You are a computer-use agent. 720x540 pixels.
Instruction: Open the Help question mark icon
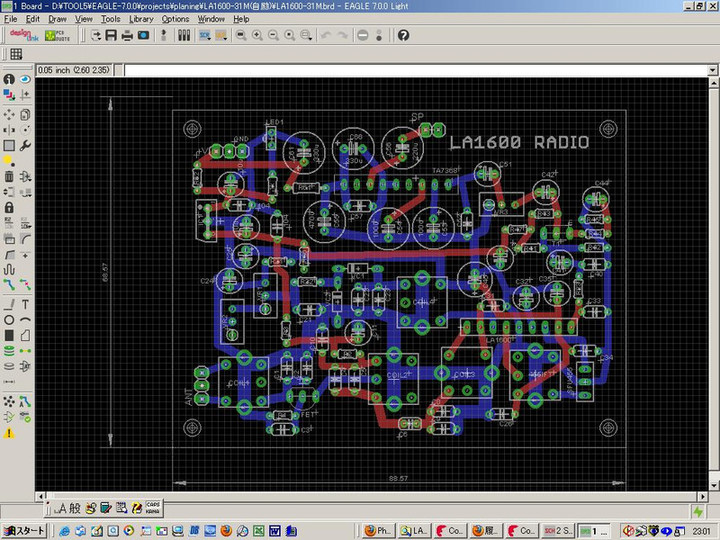[x=403, y=35]
